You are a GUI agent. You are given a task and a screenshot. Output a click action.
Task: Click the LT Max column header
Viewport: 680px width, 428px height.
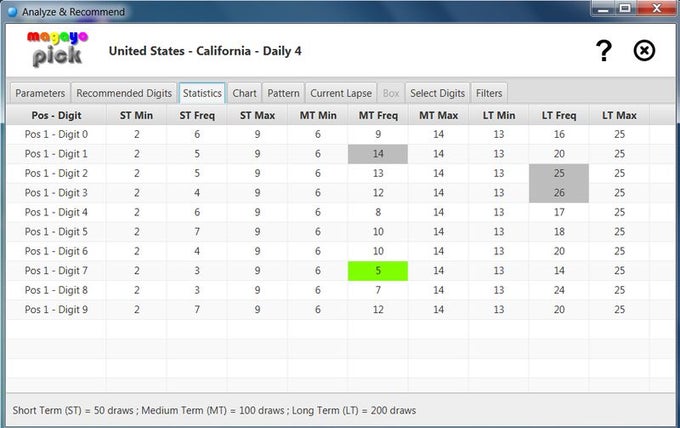click(619, 115)
